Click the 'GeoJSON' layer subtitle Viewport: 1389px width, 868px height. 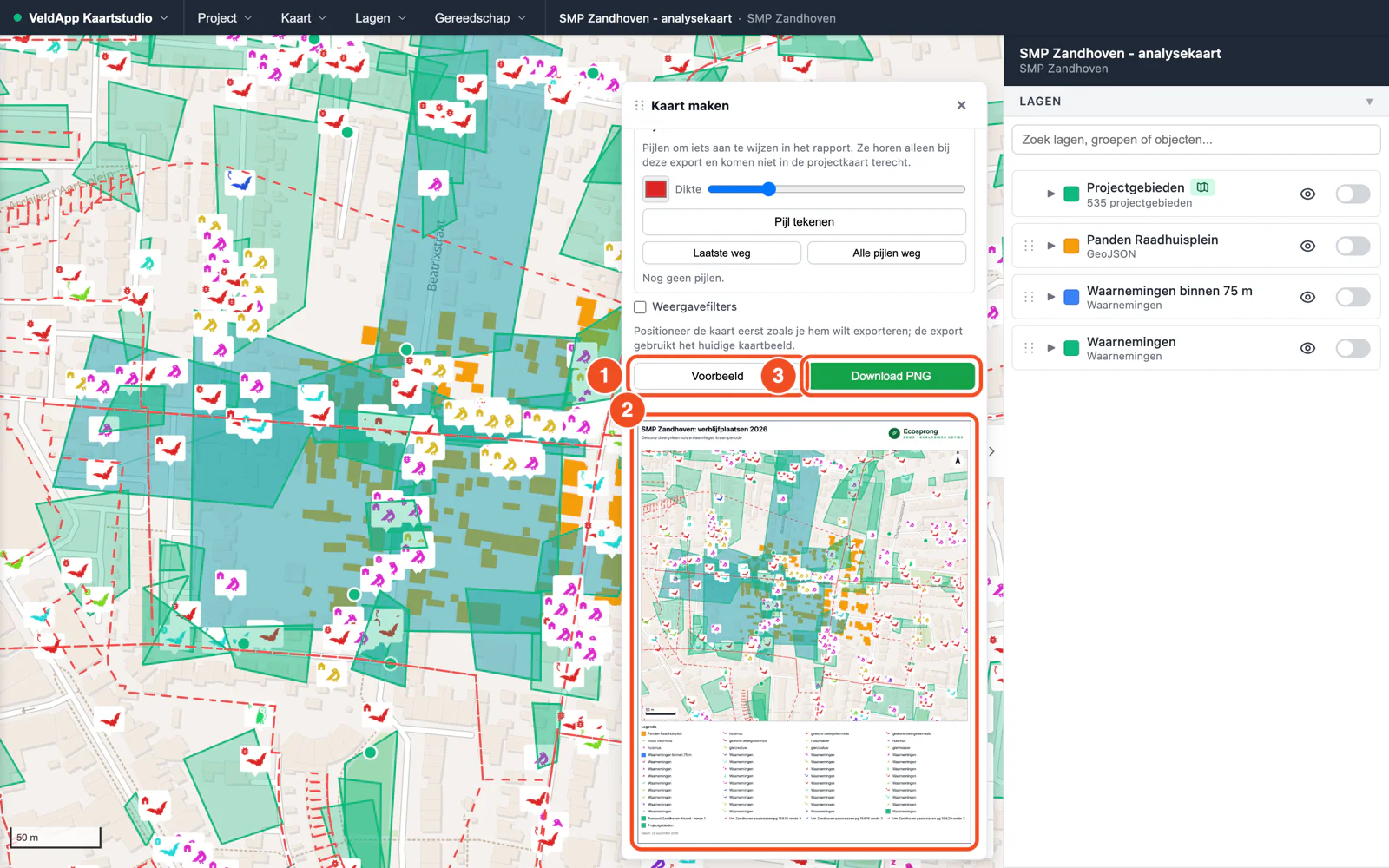(x=1111, y=254)
